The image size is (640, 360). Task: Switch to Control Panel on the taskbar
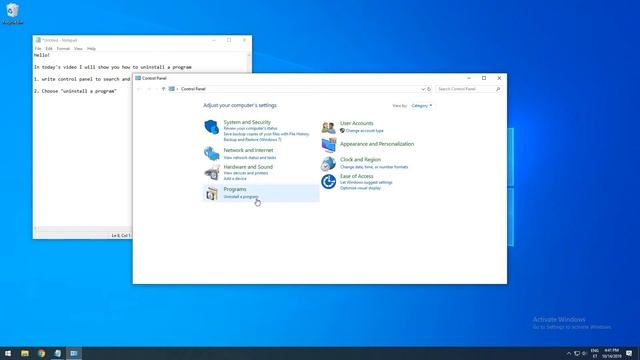point(74,353)
